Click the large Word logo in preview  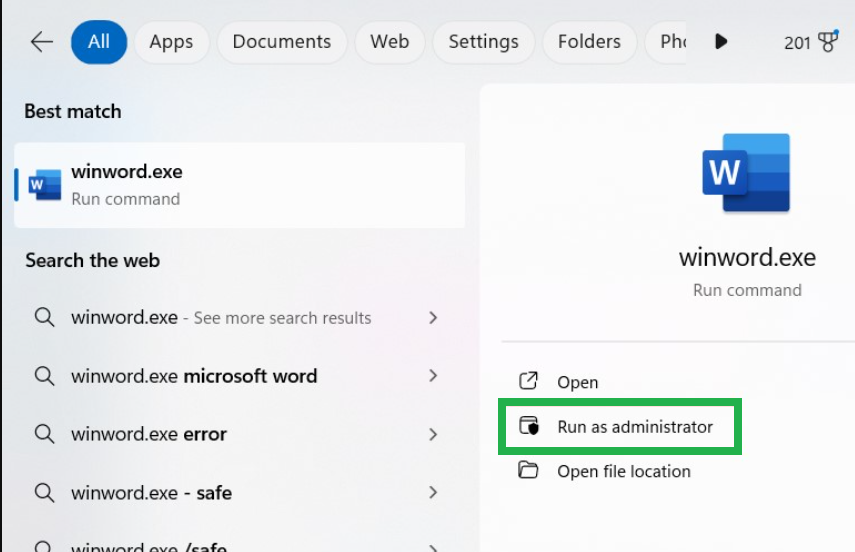(746, 177)
